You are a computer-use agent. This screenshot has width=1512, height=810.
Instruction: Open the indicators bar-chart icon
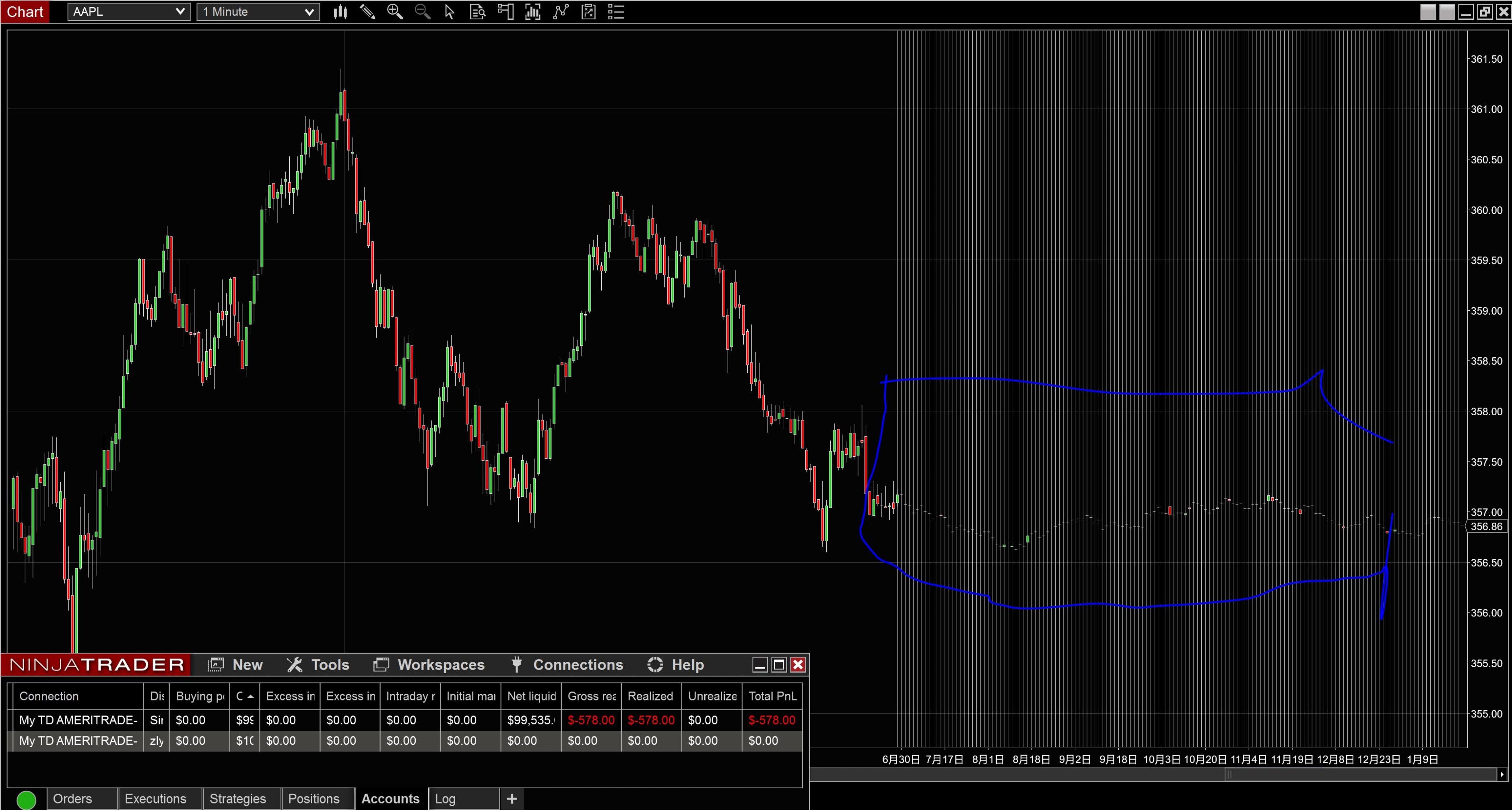(533, 12)
